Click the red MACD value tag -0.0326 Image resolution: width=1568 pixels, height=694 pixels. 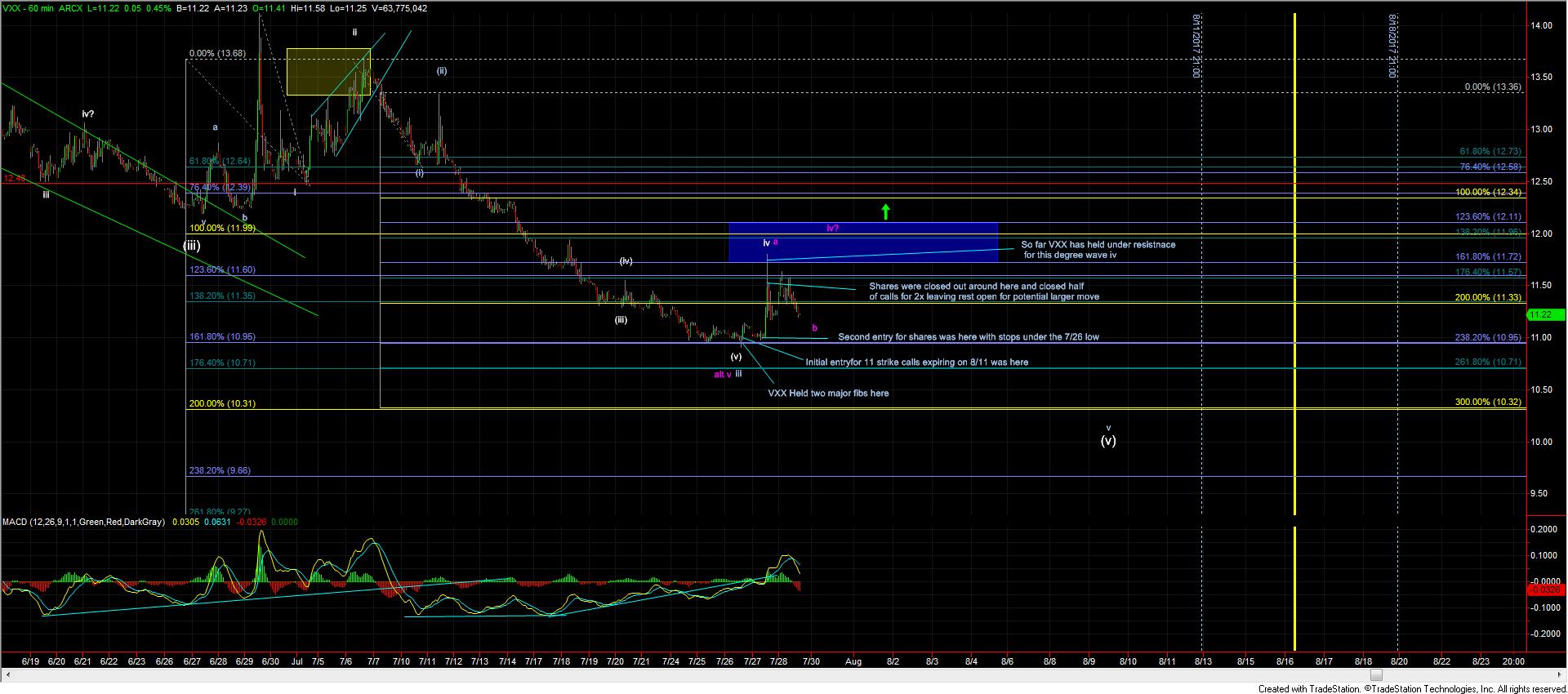pos(1546,589)
